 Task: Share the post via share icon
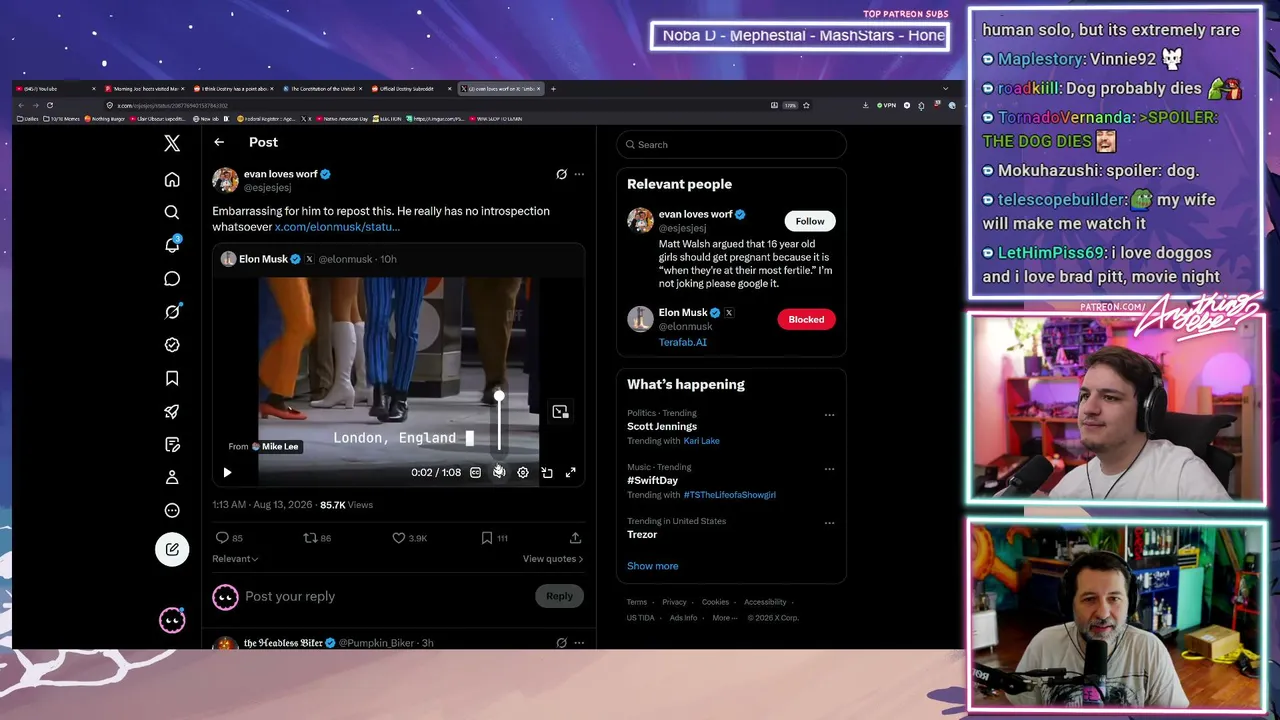click(x=575, y=538)
